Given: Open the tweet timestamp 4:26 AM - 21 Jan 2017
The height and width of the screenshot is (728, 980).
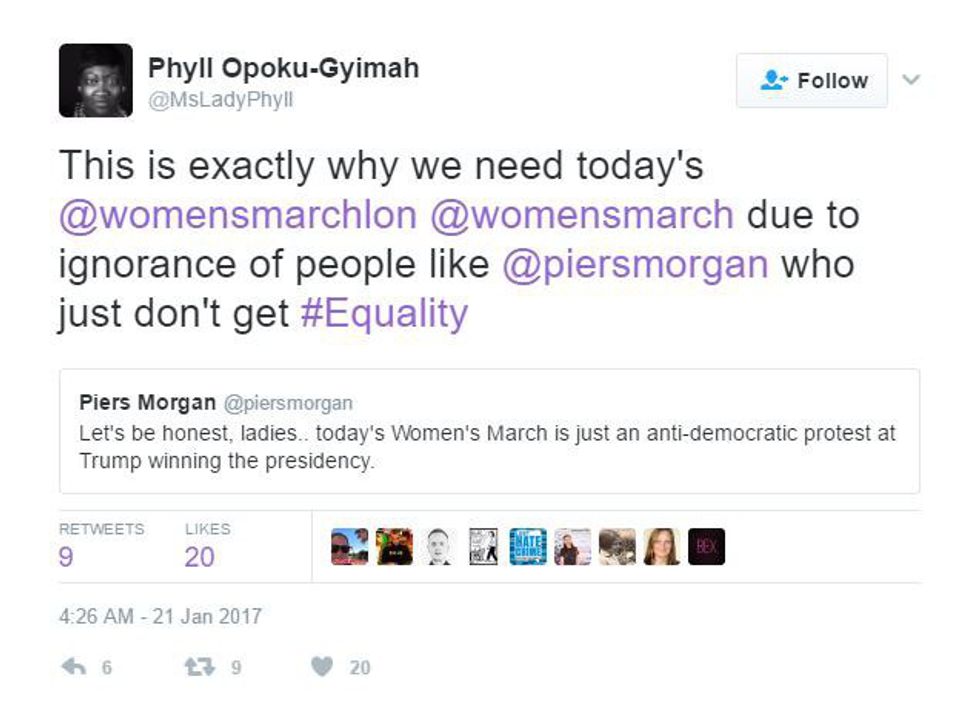Looking at the screenshot, I should (x=160, y=616).
